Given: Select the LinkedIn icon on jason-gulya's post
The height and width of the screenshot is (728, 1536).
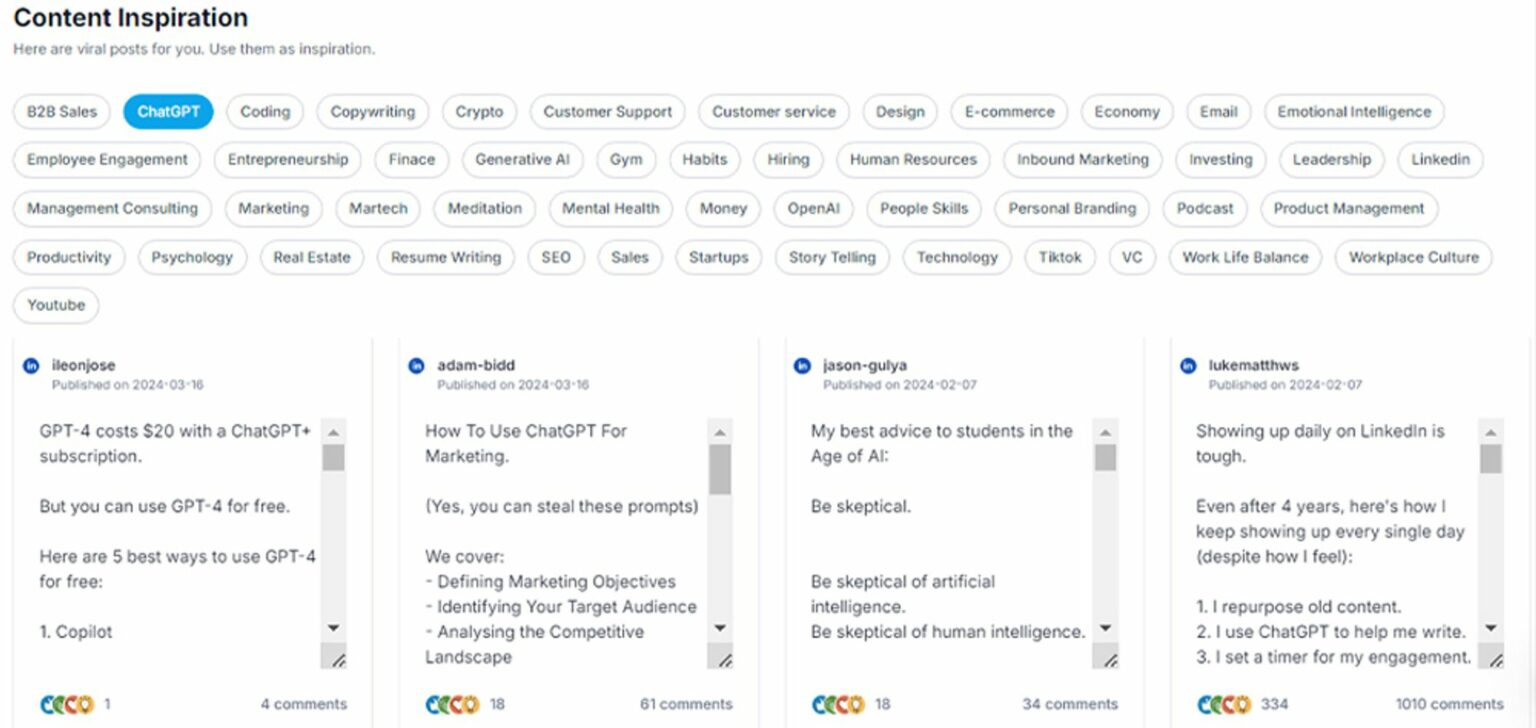Looking at the screenshot, I should 801,365.
